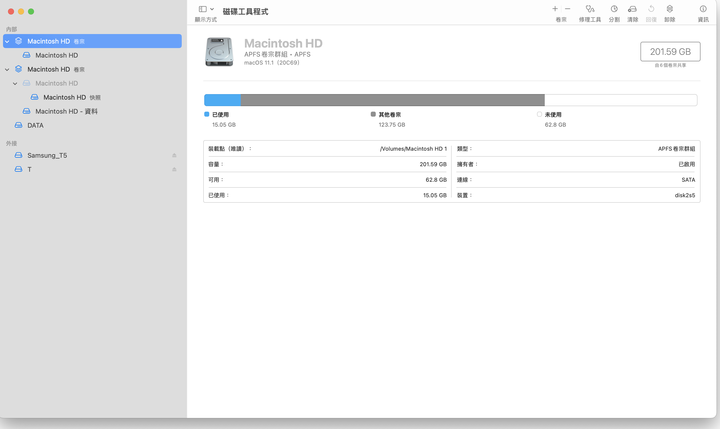Click APFS 卷宗群組 in the 類型 row
The height and width of the screenshot is (429, 720).
tap(676, 149)
